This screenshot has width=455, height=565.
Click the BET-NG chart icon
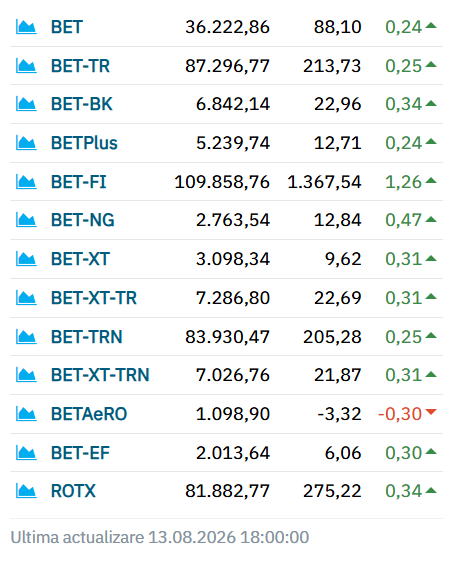pyautogui.click(x=26, y=220)
